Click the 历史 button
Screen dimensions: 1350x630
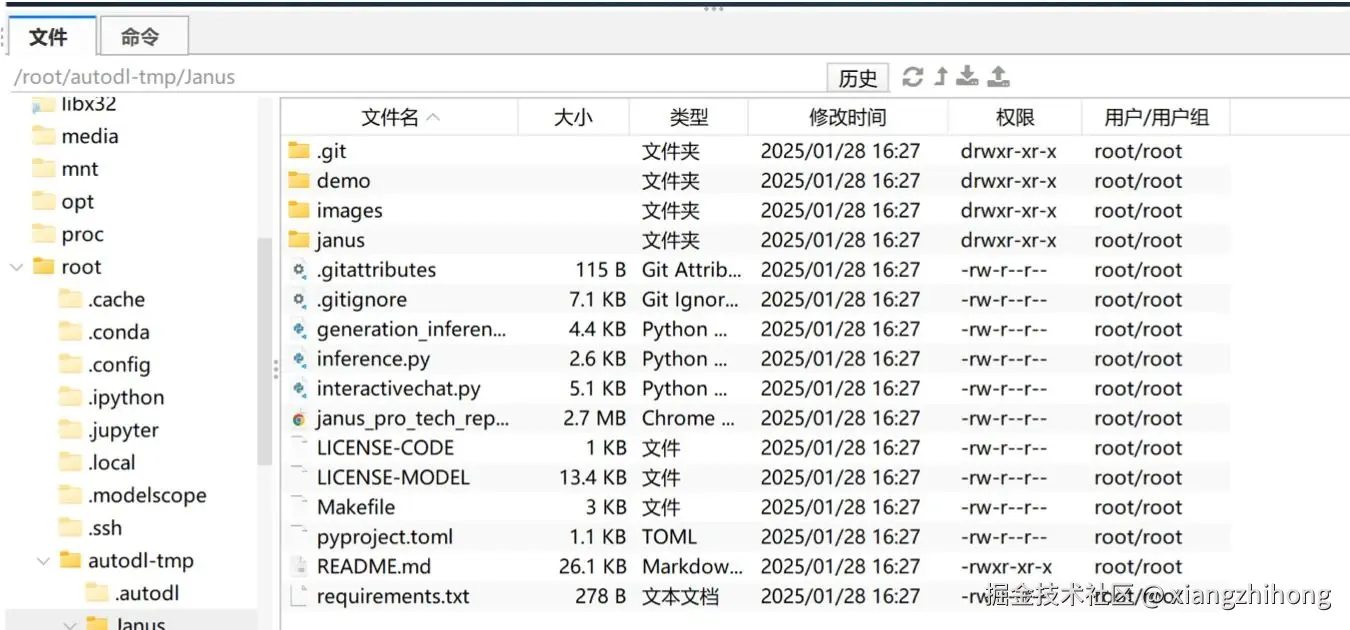click(x=858, y=78)
